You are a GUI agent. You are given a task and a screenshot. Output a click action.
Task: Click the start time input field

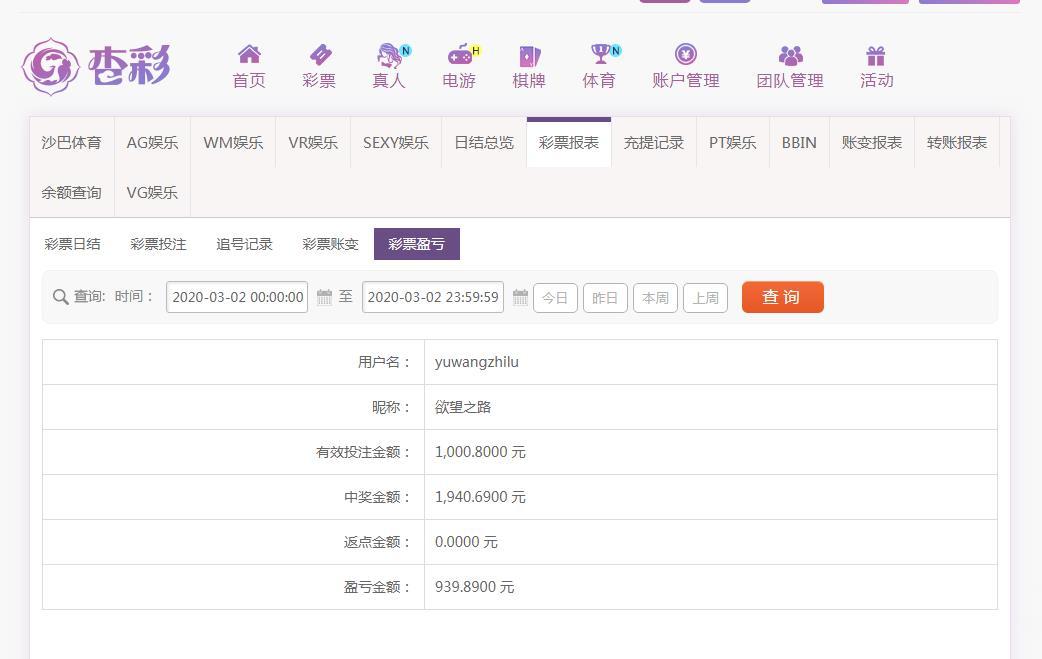click(x=237, y=297)
